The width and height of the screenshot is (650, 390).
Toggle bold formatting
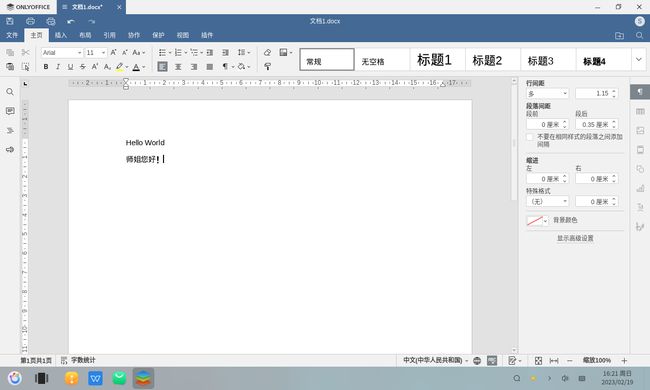(x=46, y=67)
